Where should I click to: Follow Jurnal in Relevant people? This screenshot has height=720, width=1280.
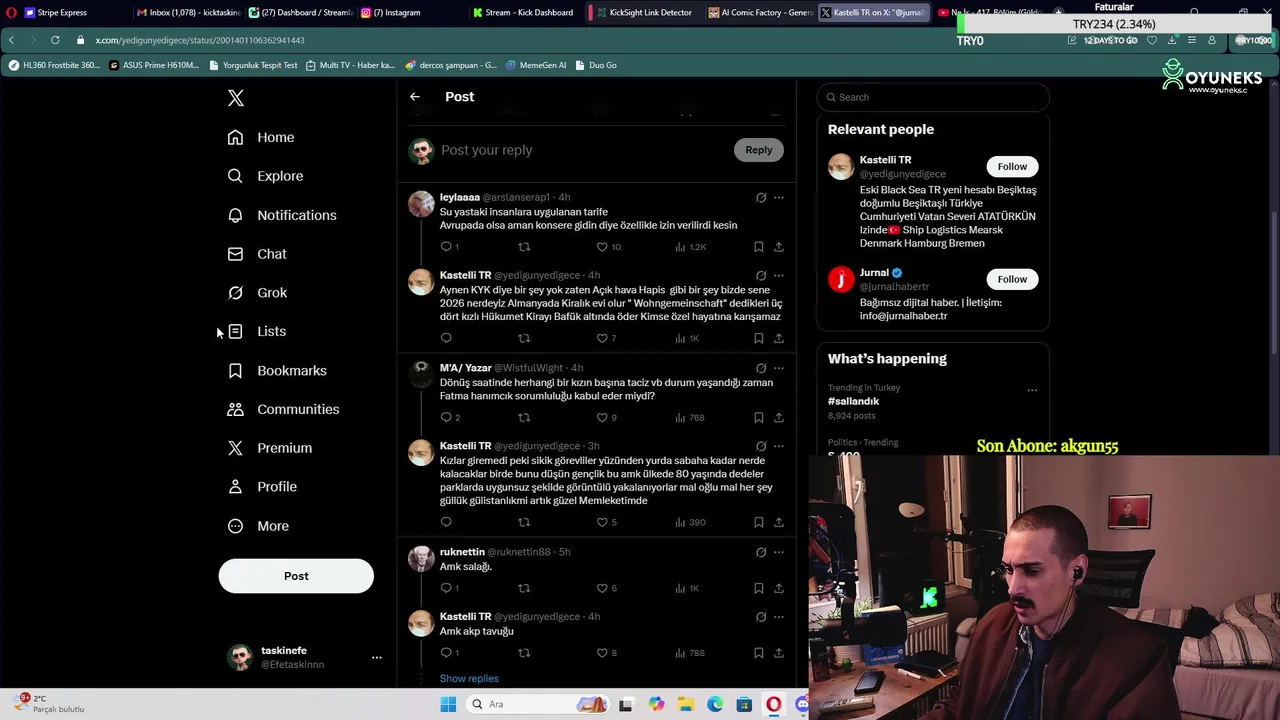[1012, 279]
